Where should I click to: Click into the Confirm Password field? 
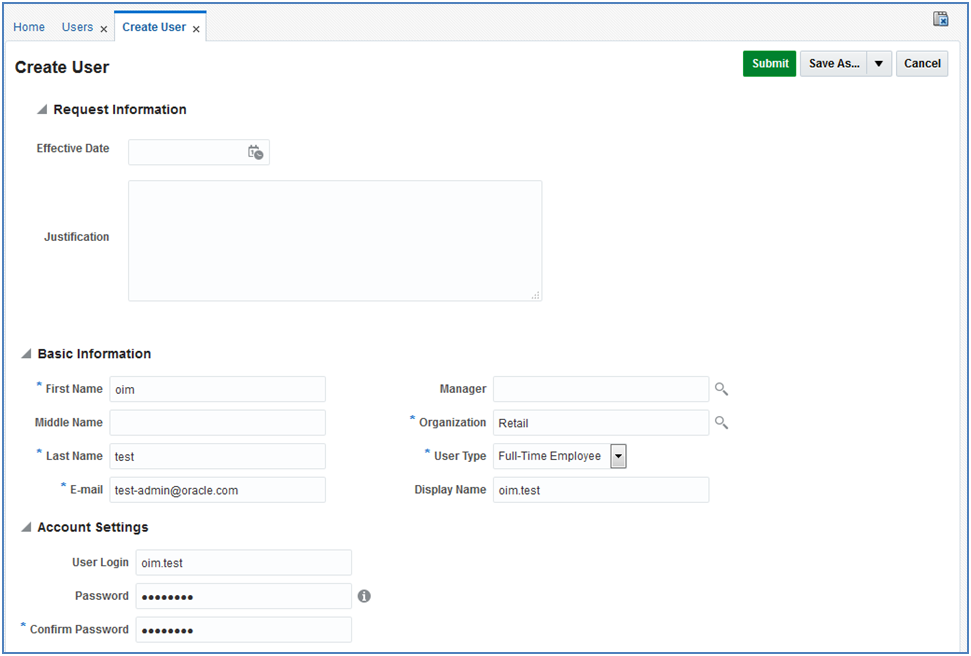pos(244,629)
